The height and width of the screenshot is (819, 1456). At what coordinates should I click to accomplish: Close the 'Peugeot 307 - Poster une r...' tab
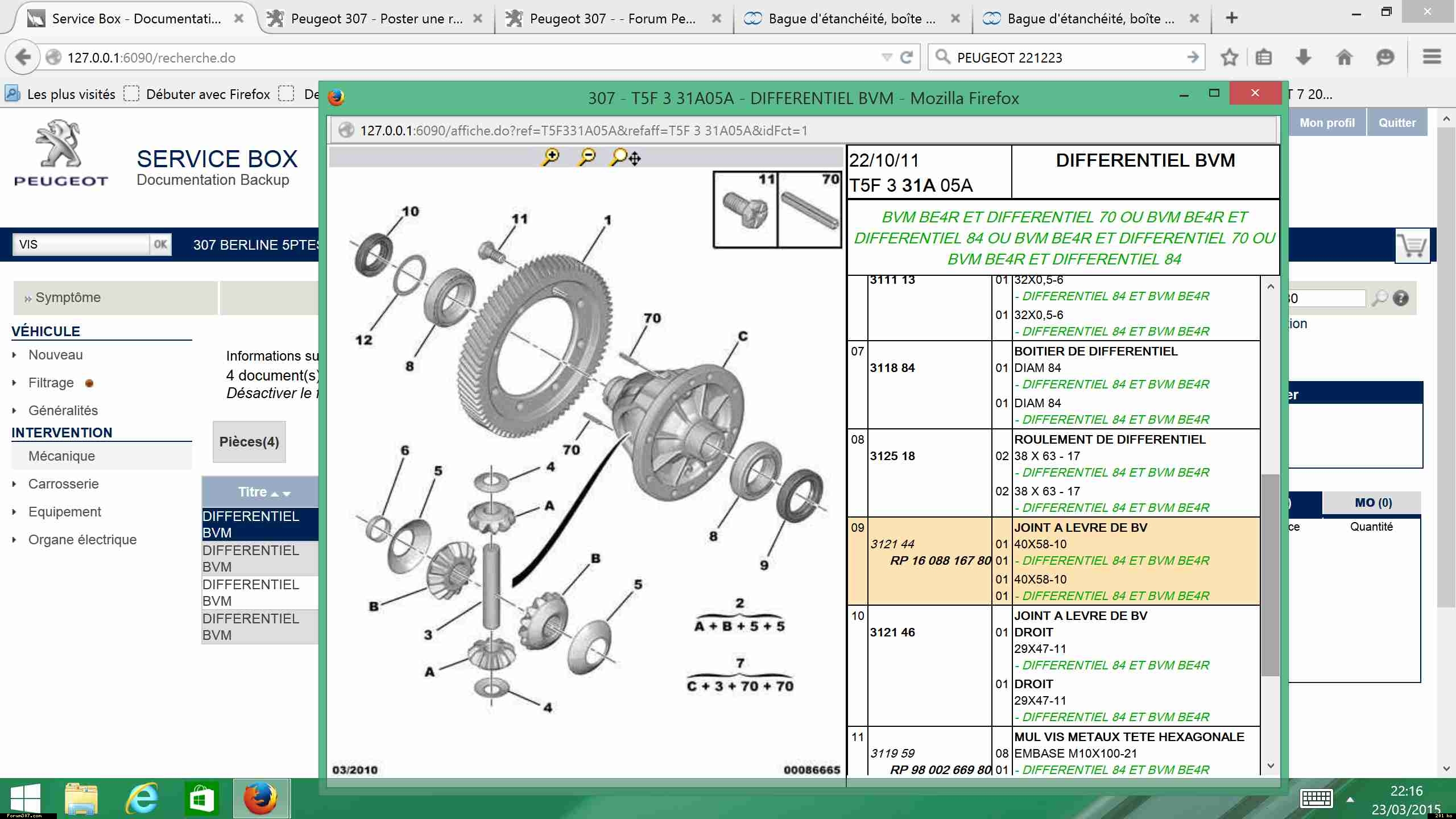click(x=478, y=18)
